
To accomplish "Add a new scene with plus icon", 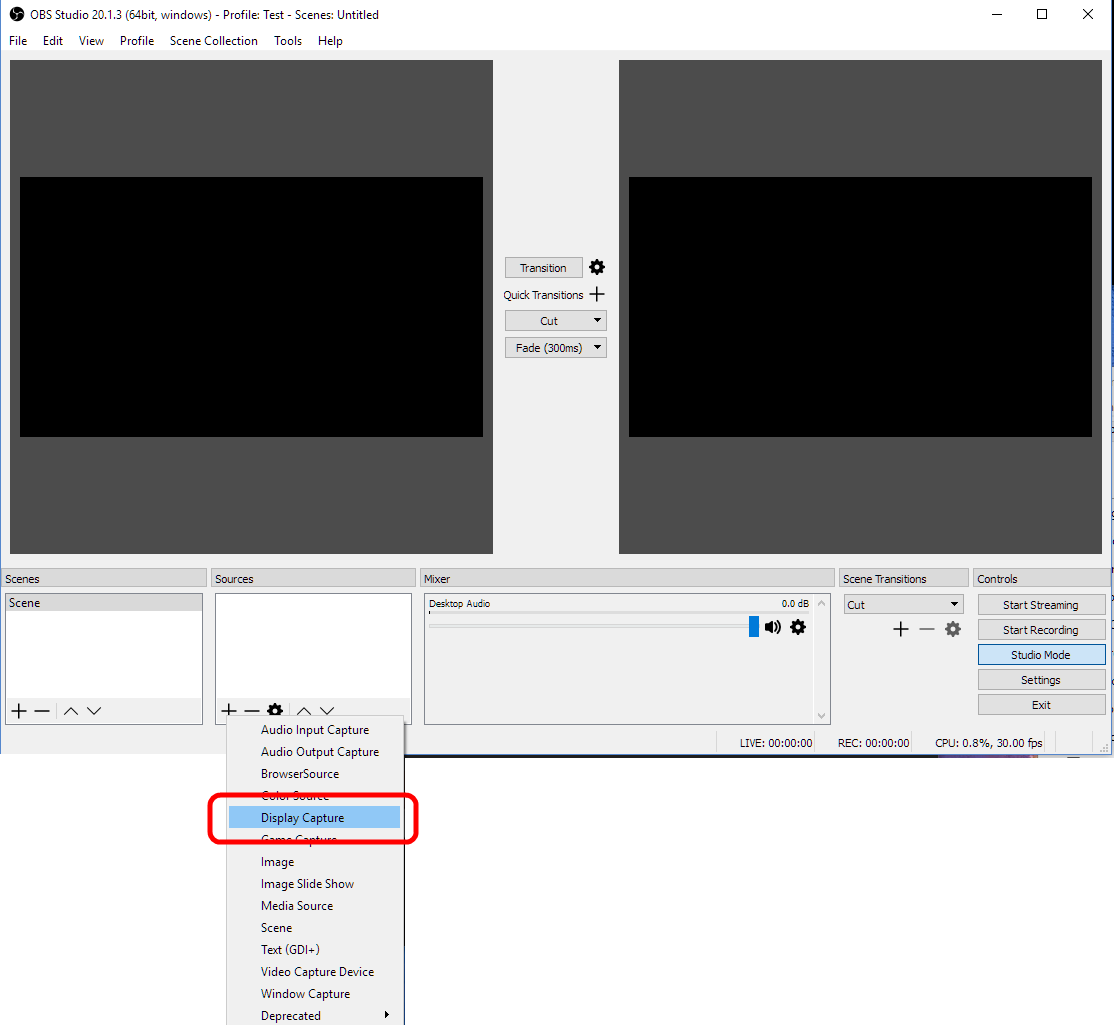I will coord(19,710).
